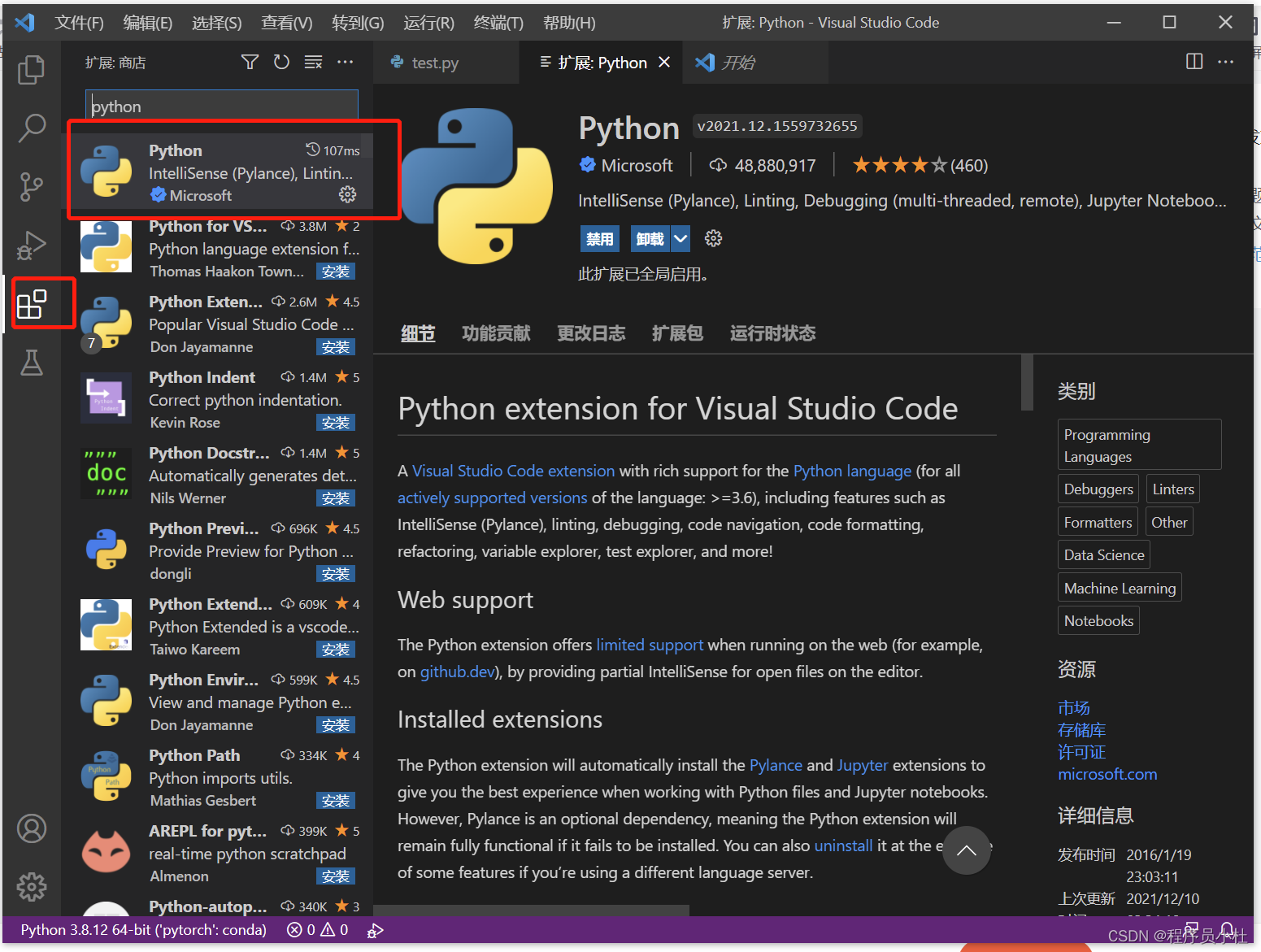
Task: Open the Run and Debug view icon
Action: [31, 246]
